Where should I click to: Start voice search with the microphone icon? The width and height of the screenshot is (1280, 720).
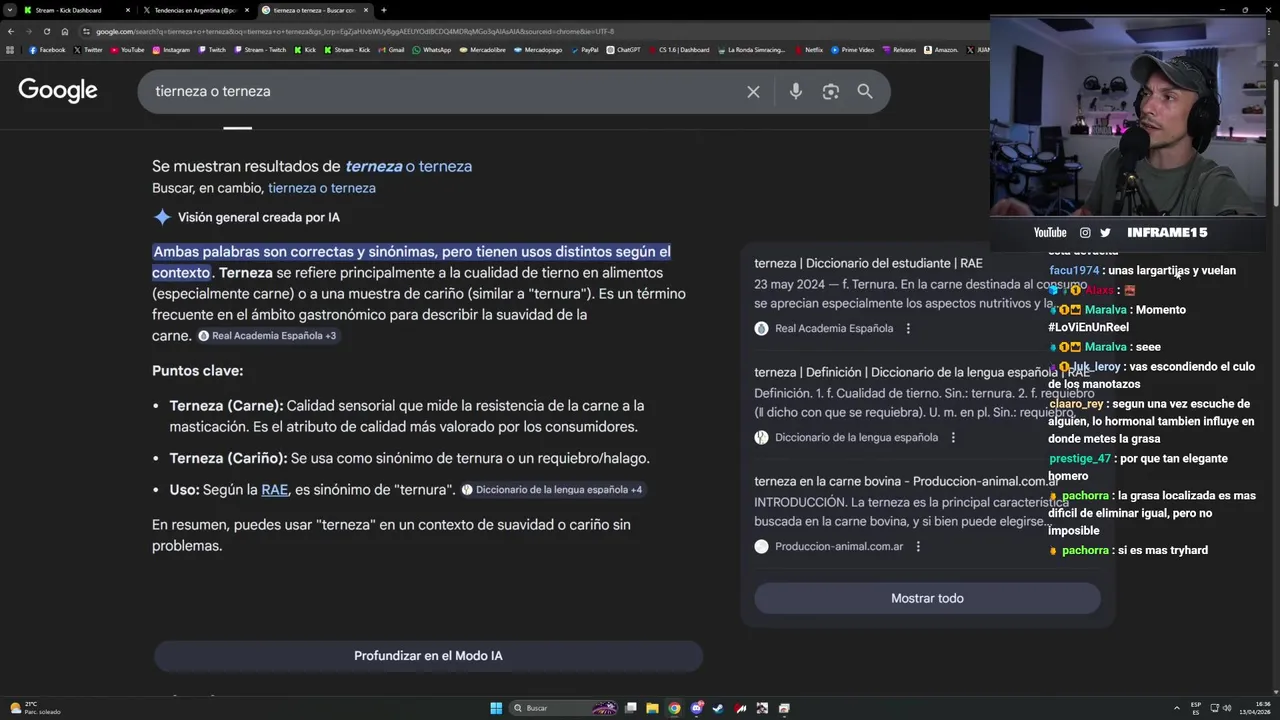pyautogui.click(x=795, y=91)
